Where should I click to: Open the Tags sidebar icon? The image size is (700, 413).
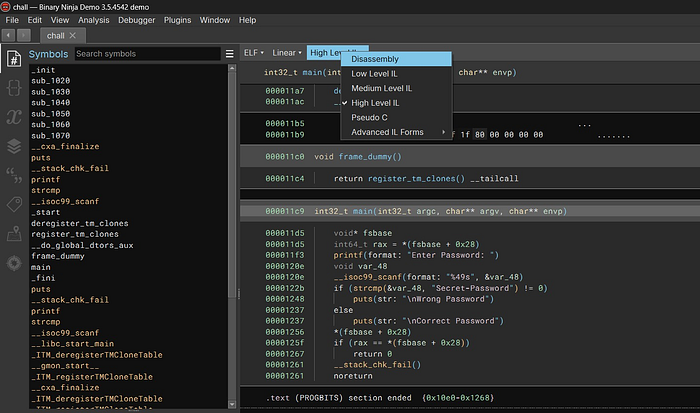pyautogui.click(x=14, y=204)
